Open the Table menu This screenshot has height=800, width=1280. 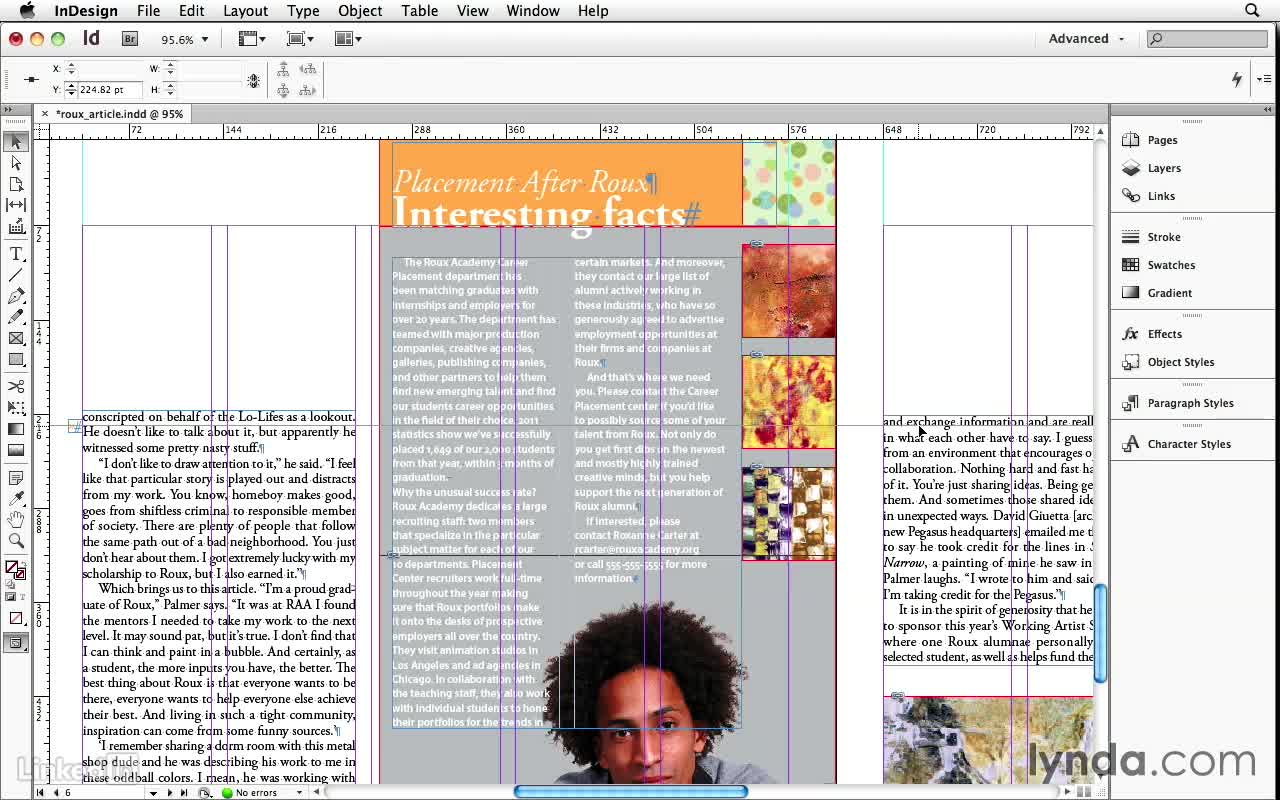419,11
